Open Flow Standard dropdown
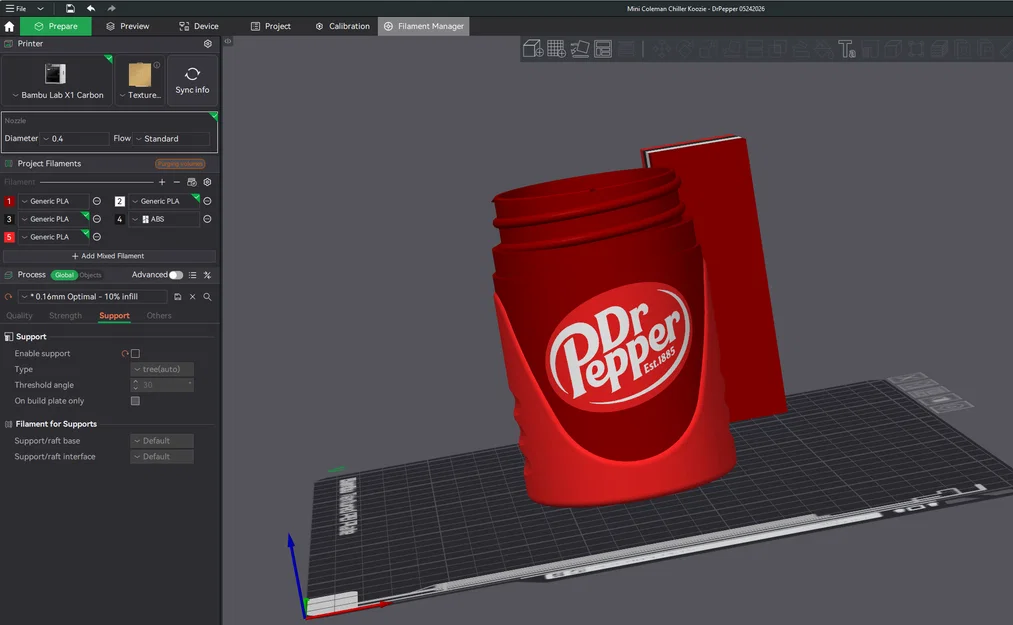The width and height of the screenshot is (1013, 625). click(171, 139)
